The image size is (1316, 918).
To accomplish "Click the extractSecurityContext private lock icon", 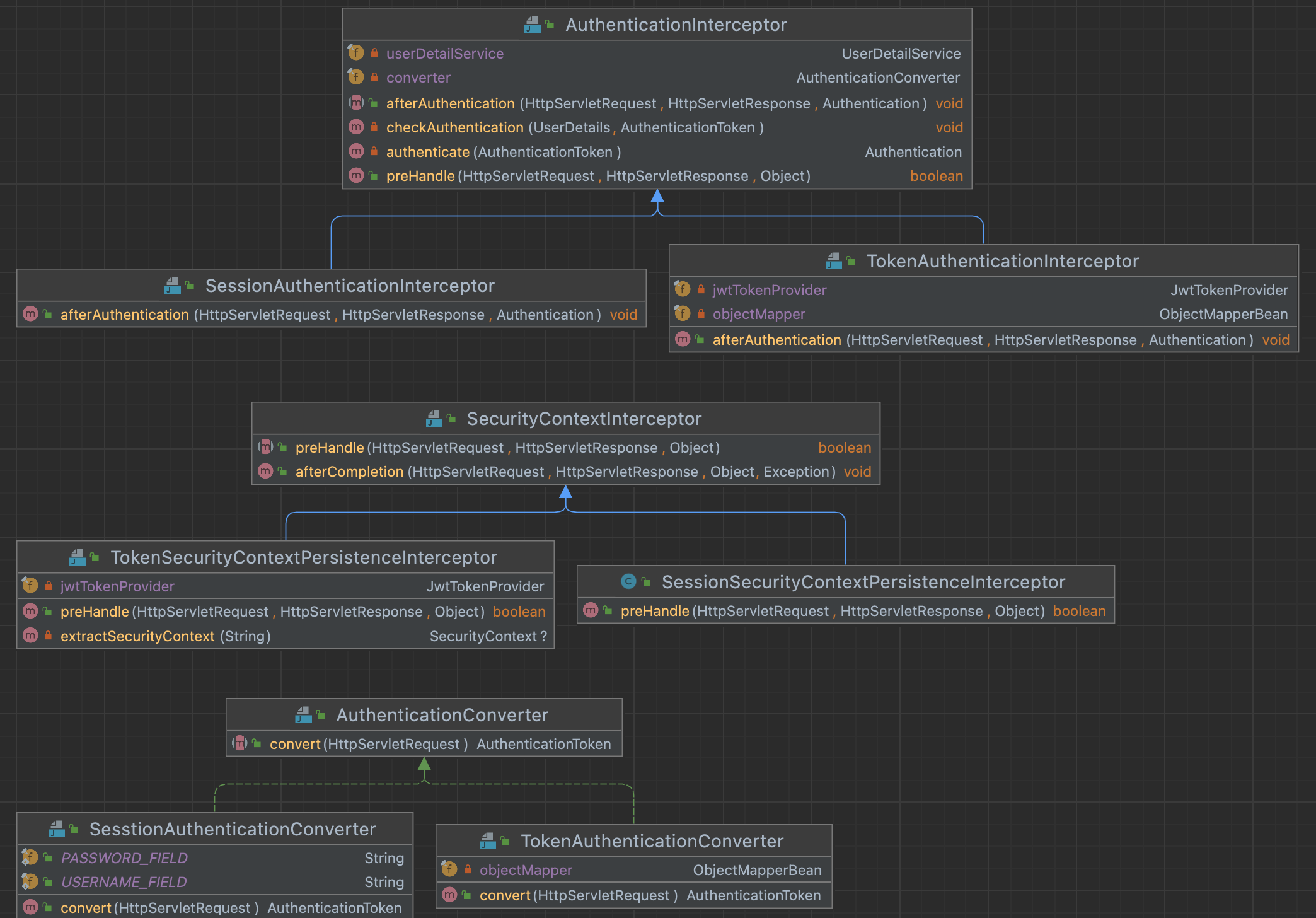I will tap(48, 636).
